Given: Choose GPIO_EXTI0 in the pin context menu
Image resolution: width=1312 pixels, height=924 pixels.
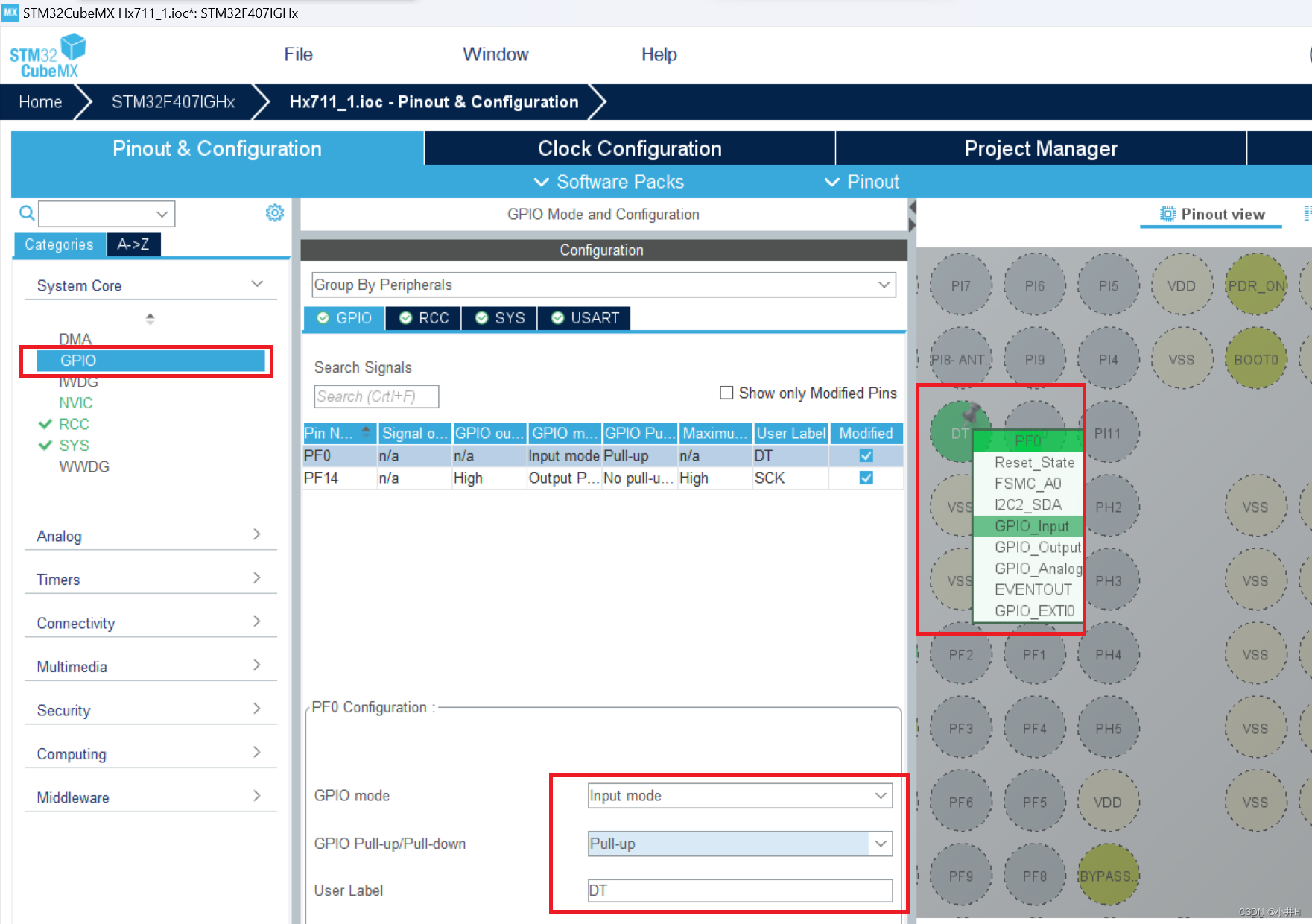Looking at the screenshot, I should coord(1028,610).
